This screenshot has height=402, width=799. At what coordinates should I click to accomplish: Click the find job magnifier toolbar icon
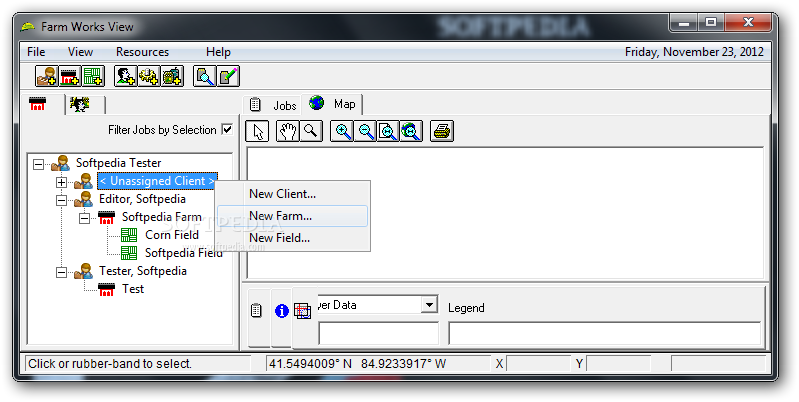click(x=204, y=76)
